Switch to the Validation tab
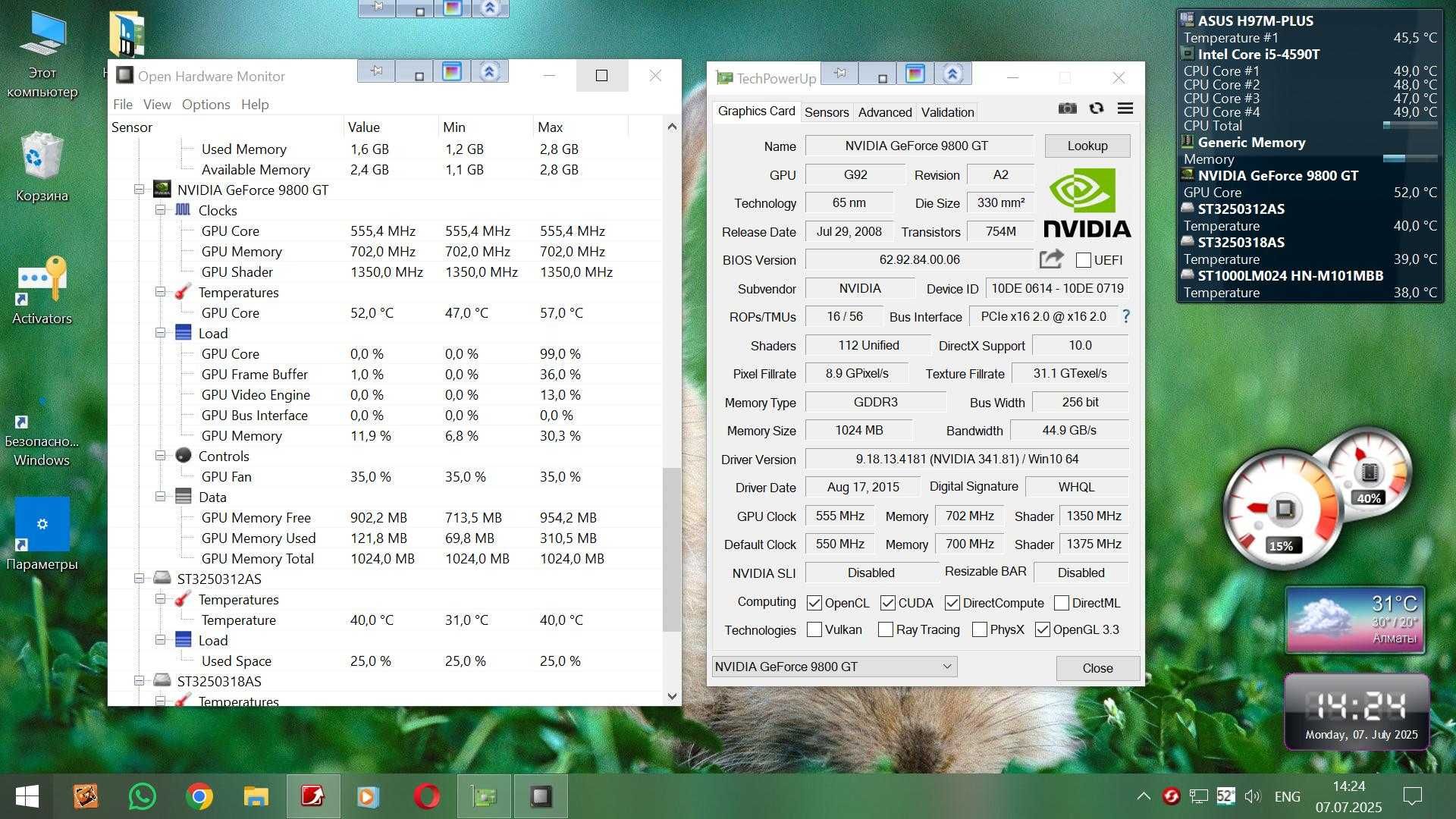The height and width of the screenshot is (819, 1456). point(947,112)
